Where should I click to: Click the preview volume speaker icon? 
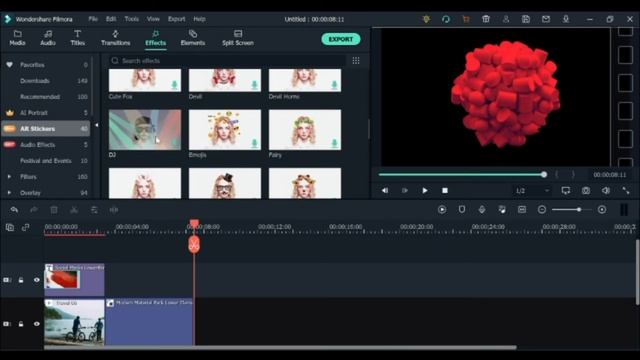click(x=606, y=191)
